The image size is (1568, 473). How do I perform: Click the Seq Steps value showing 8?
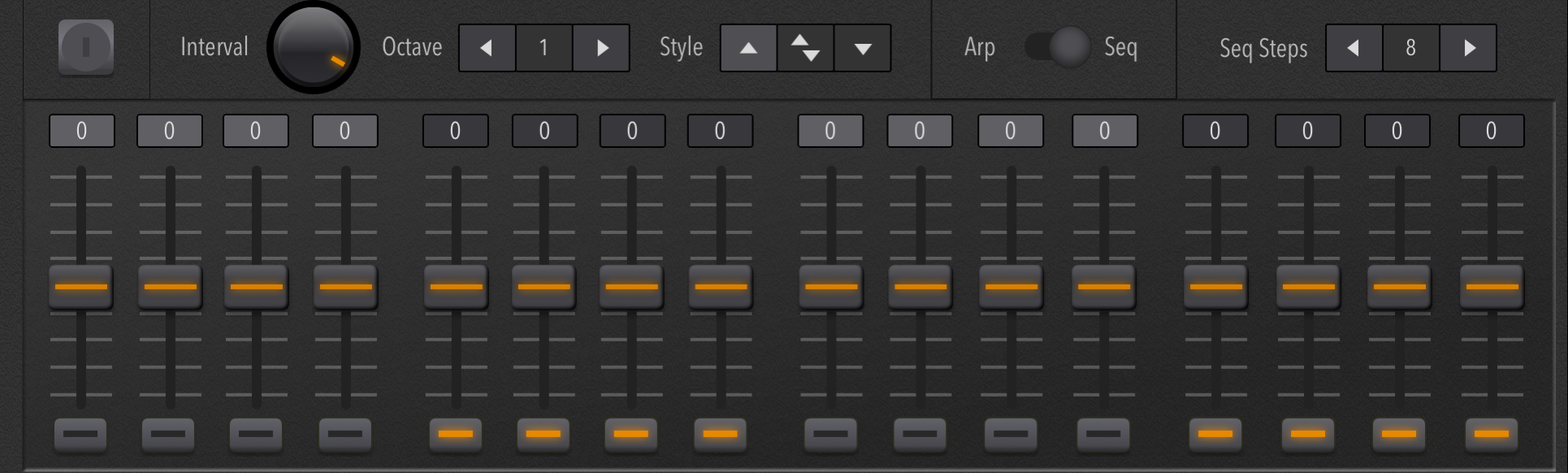click(x=1411, y=48)
